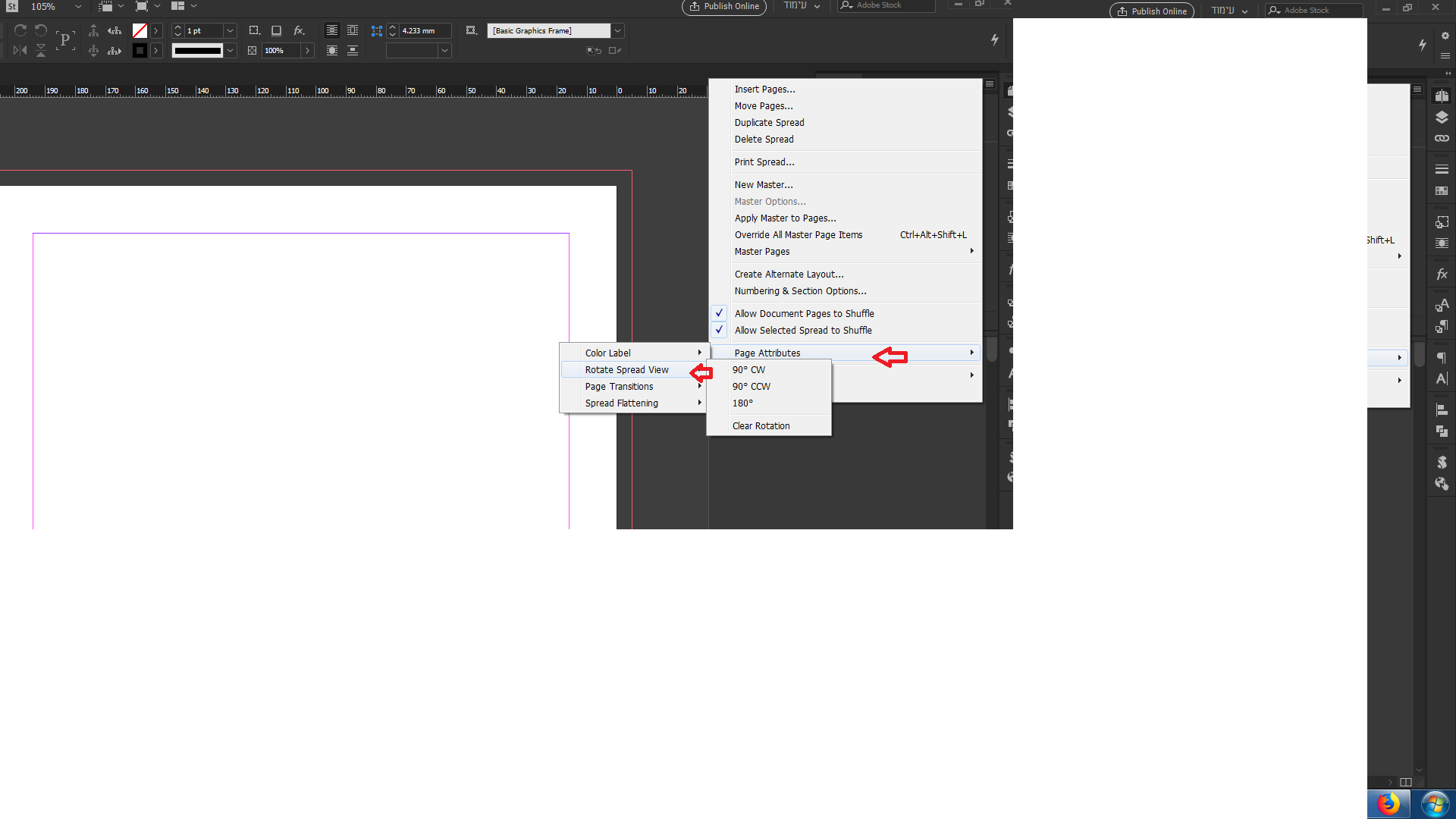Click the fx effects button in control bar
This screenshot has height=819, width=1456.
tap(300, 31)
